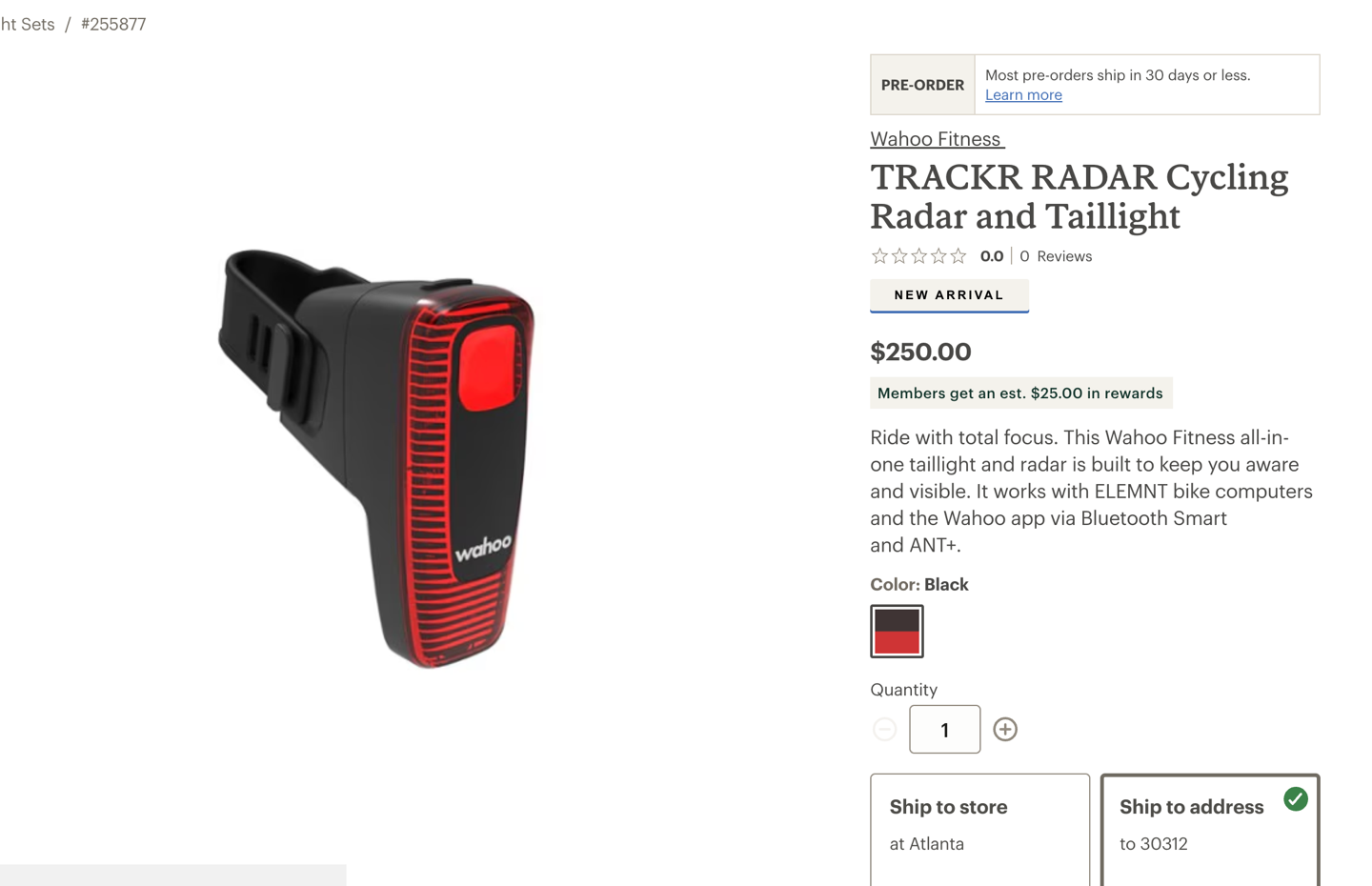The width and height of the screenshot is (1372, 886).
Task: Decrease quantity with the minus icon
Action: [884, 730]
